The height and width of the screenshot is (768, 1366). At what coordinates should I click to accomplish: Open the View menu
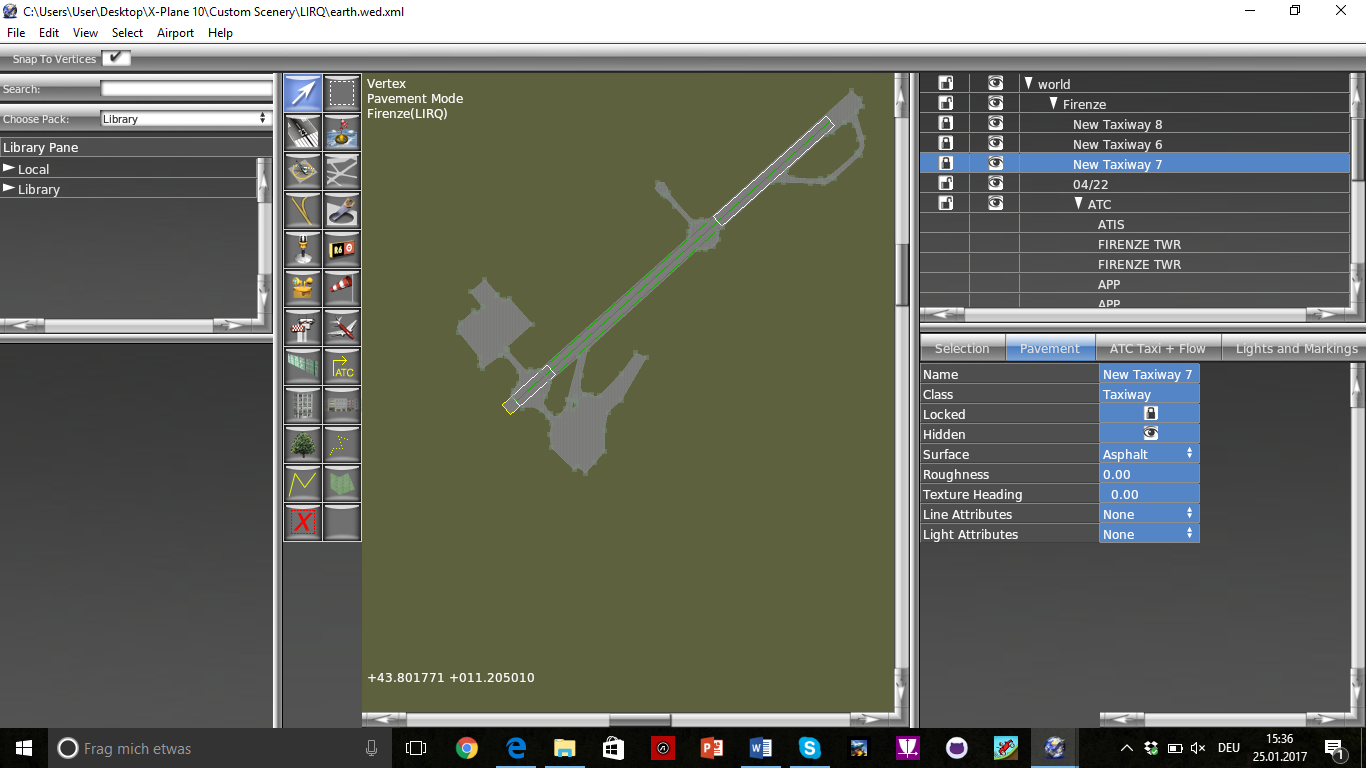[x=86, y=33]
